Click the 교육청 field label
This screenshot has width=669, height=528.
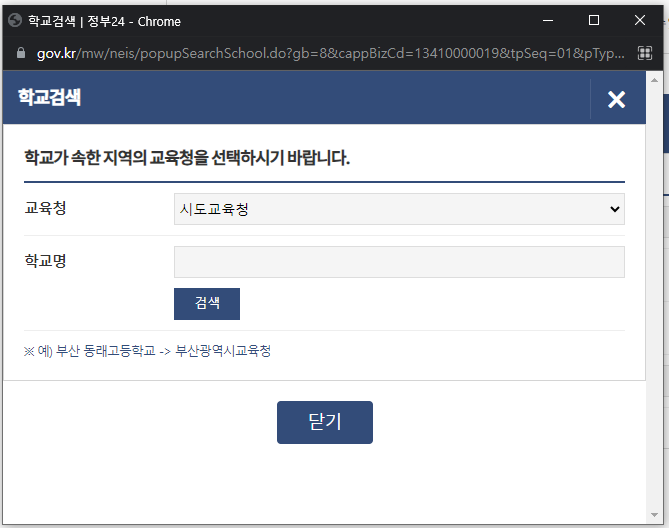click(45, 208)
